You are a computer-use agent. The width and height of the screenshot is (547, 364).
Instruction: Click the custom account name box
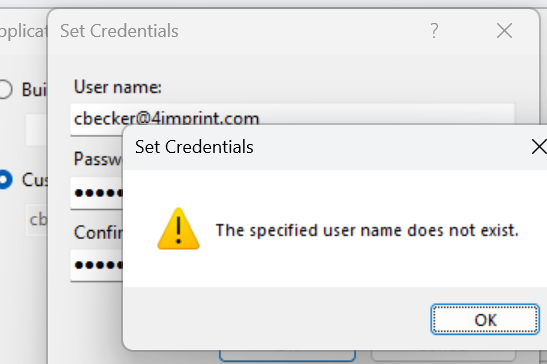[37, 220]
